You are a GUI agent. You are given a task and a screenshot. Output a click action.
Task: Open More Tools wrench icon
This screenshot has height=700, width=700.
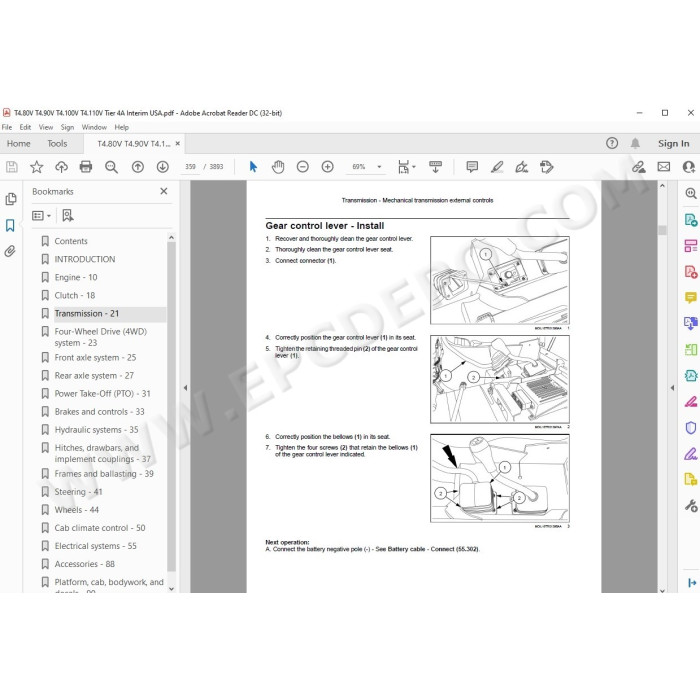click(691, 506)
